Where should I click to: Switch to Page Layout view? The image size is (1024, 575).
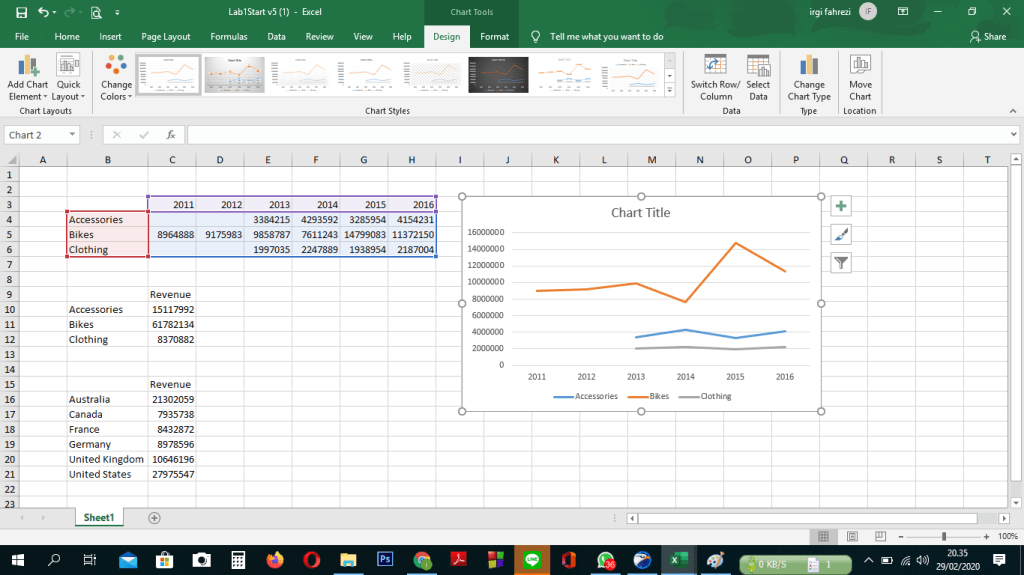[x=852, y=537]
